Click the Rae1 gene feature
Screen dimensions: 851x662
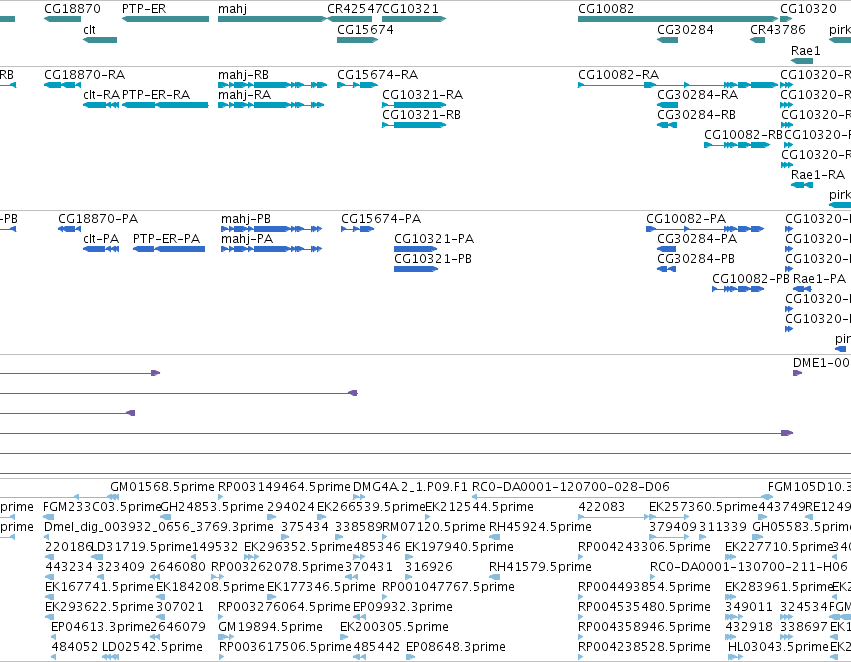point(802,61)
